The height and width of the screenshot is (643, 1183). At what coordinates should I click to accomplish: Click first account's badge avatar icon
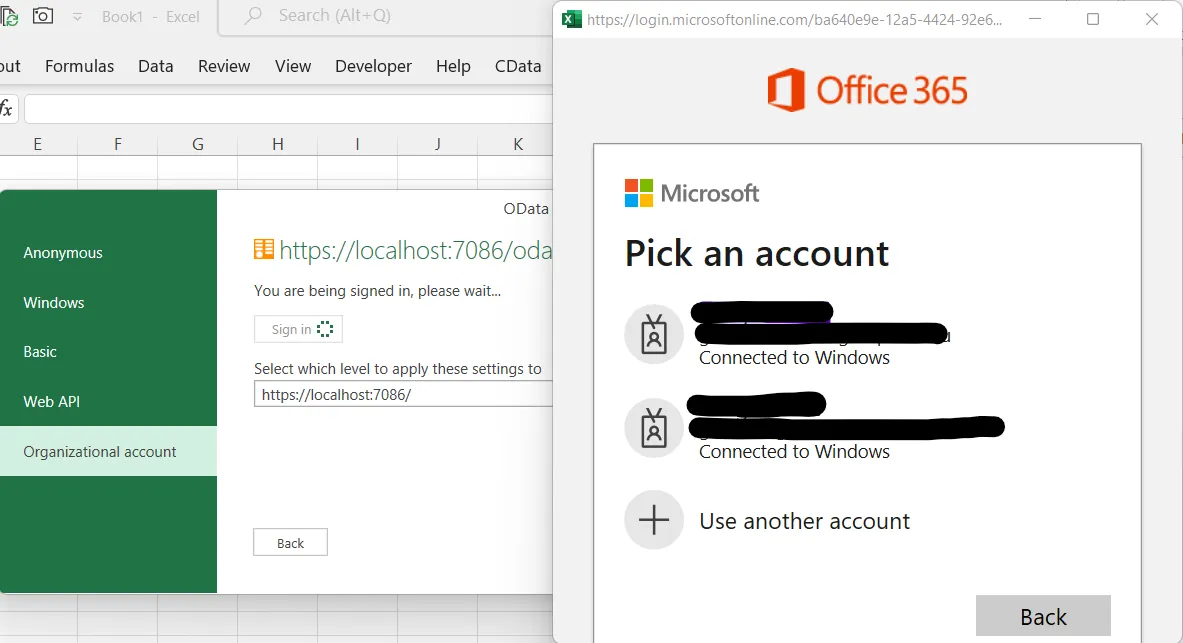(654, 334)
